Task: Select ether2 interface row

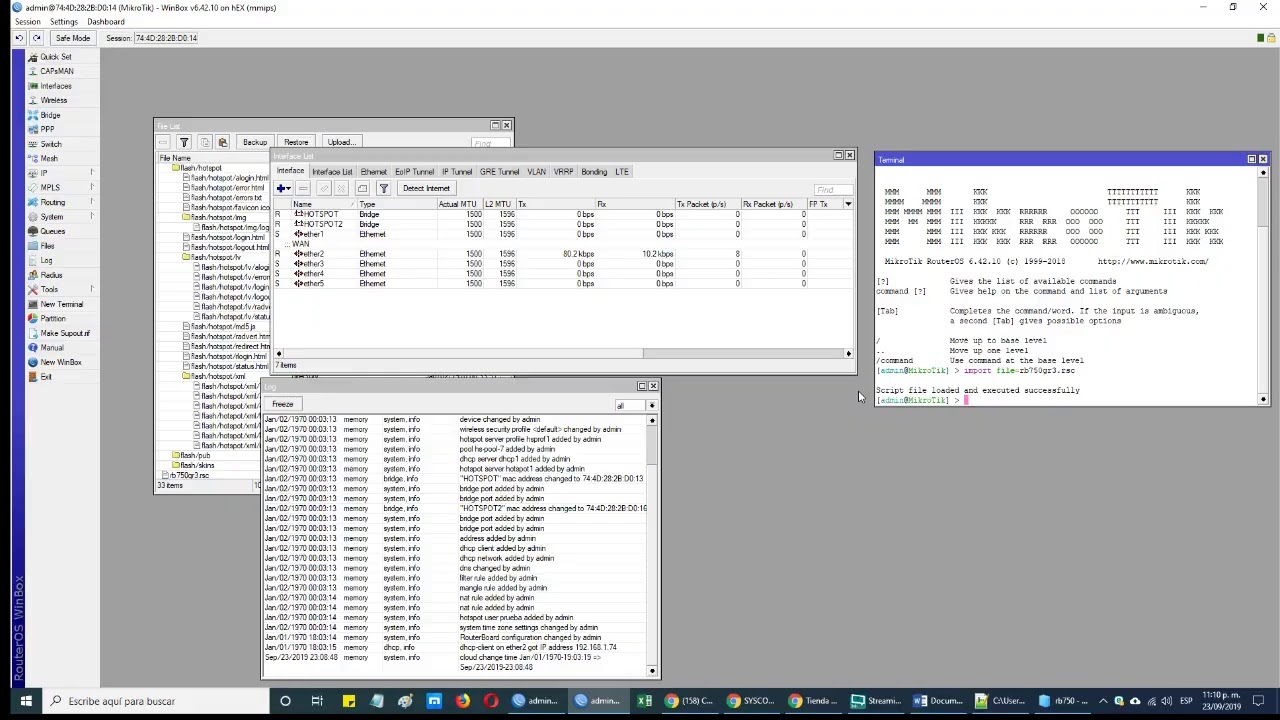Action: [562, 254]
